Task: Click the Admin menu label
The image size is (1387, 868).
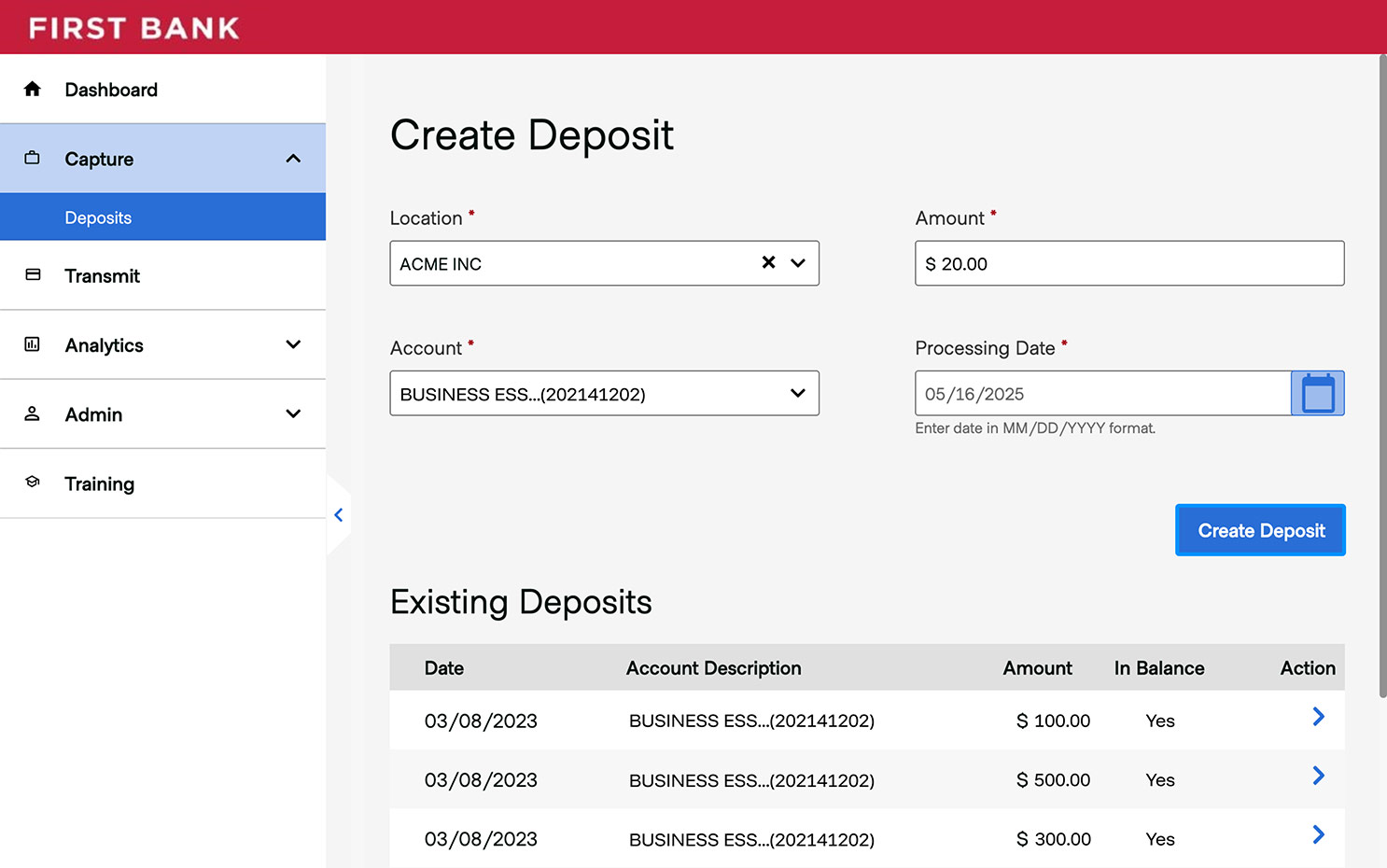Action: [x=93, y=414]
